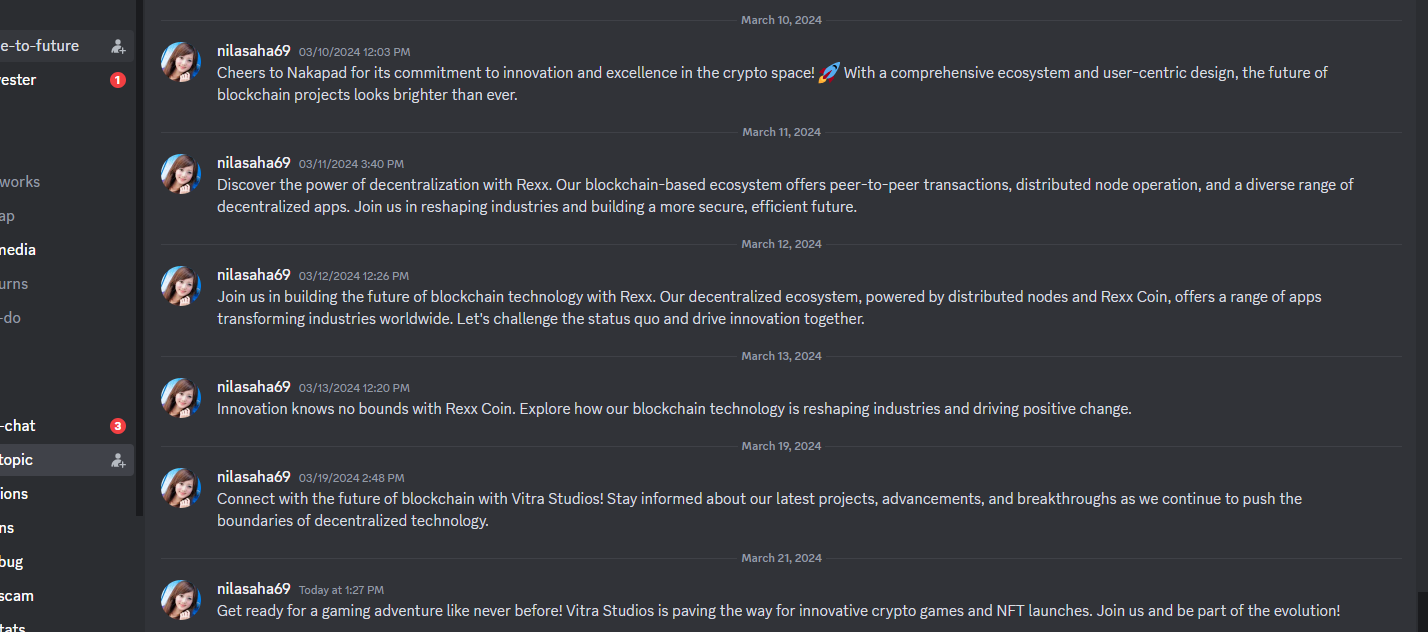Viewport: 1428px width, 632px height.
Task: Click the avatar beside the Vitra Studios gaming message
Action: (x=181, y=600)
